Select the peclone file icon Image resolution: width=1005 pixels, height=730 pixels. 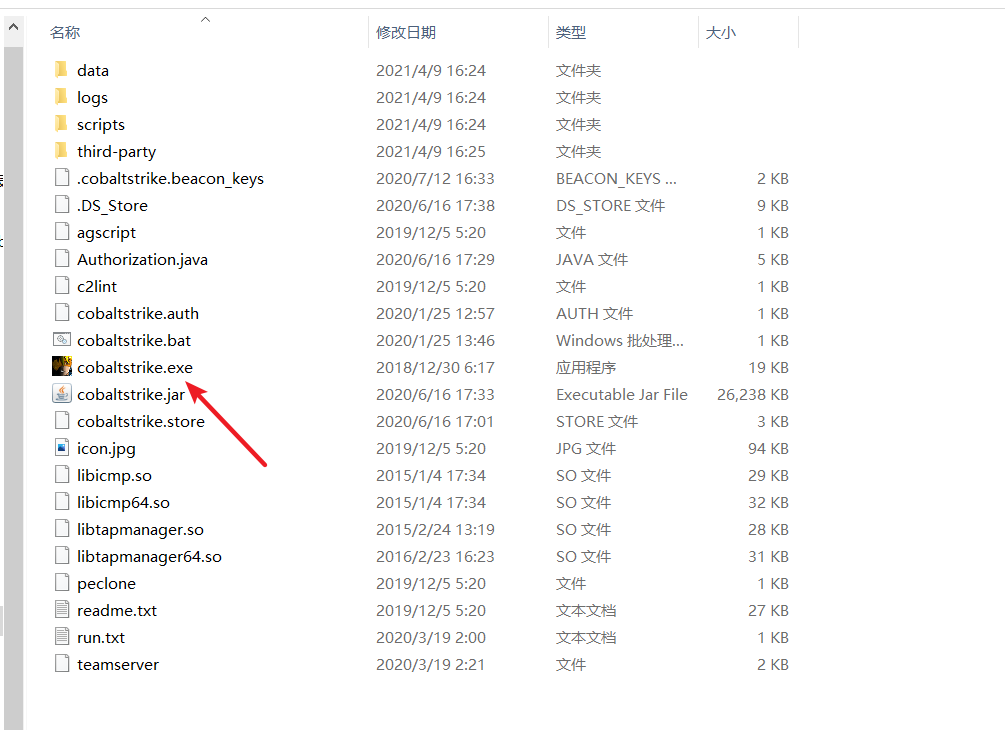click(62, 583)
